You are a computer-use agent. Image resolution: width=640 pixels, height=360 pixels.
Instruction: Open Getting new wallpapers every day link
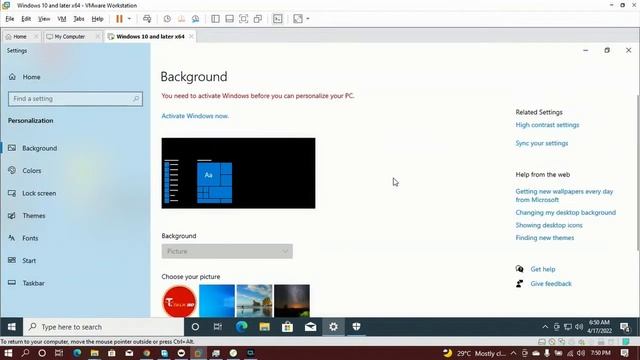tap(564, 196)
